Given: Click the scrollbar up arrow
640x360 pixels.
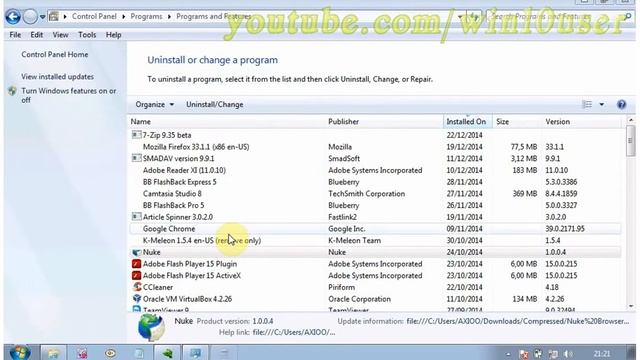Looking at the screenshot, I should (x=631, y=120).
